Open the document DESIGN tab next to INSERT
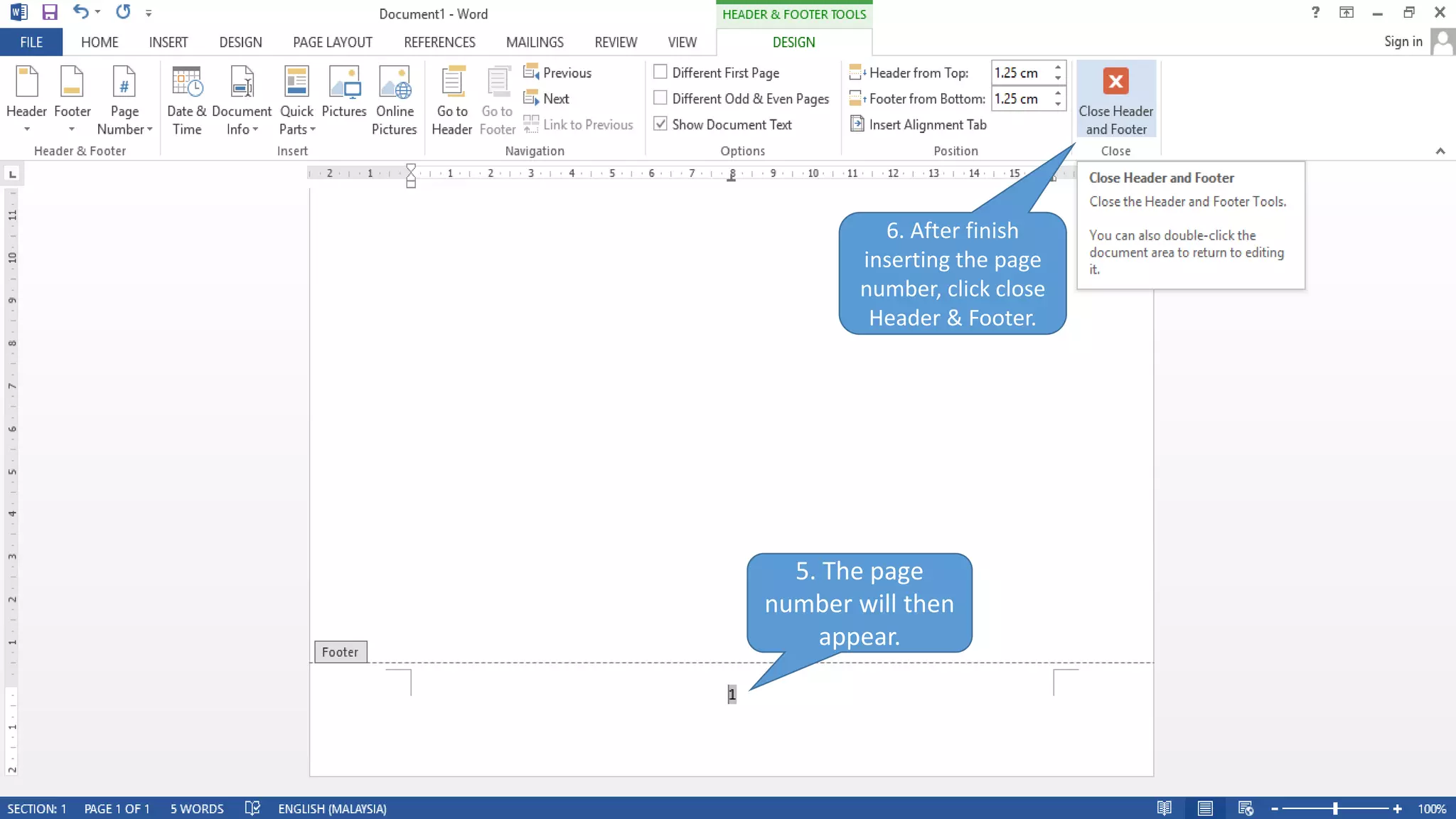The height and width of the screenshot is (819, 1456). pyautogui.click(x=240, y=42)
